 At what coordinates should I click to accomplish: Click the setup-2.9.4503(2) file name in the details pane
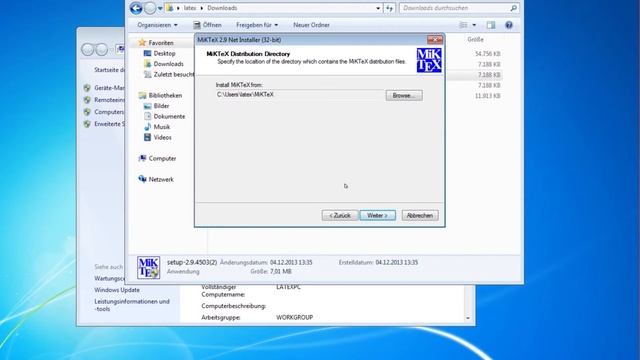192,262
